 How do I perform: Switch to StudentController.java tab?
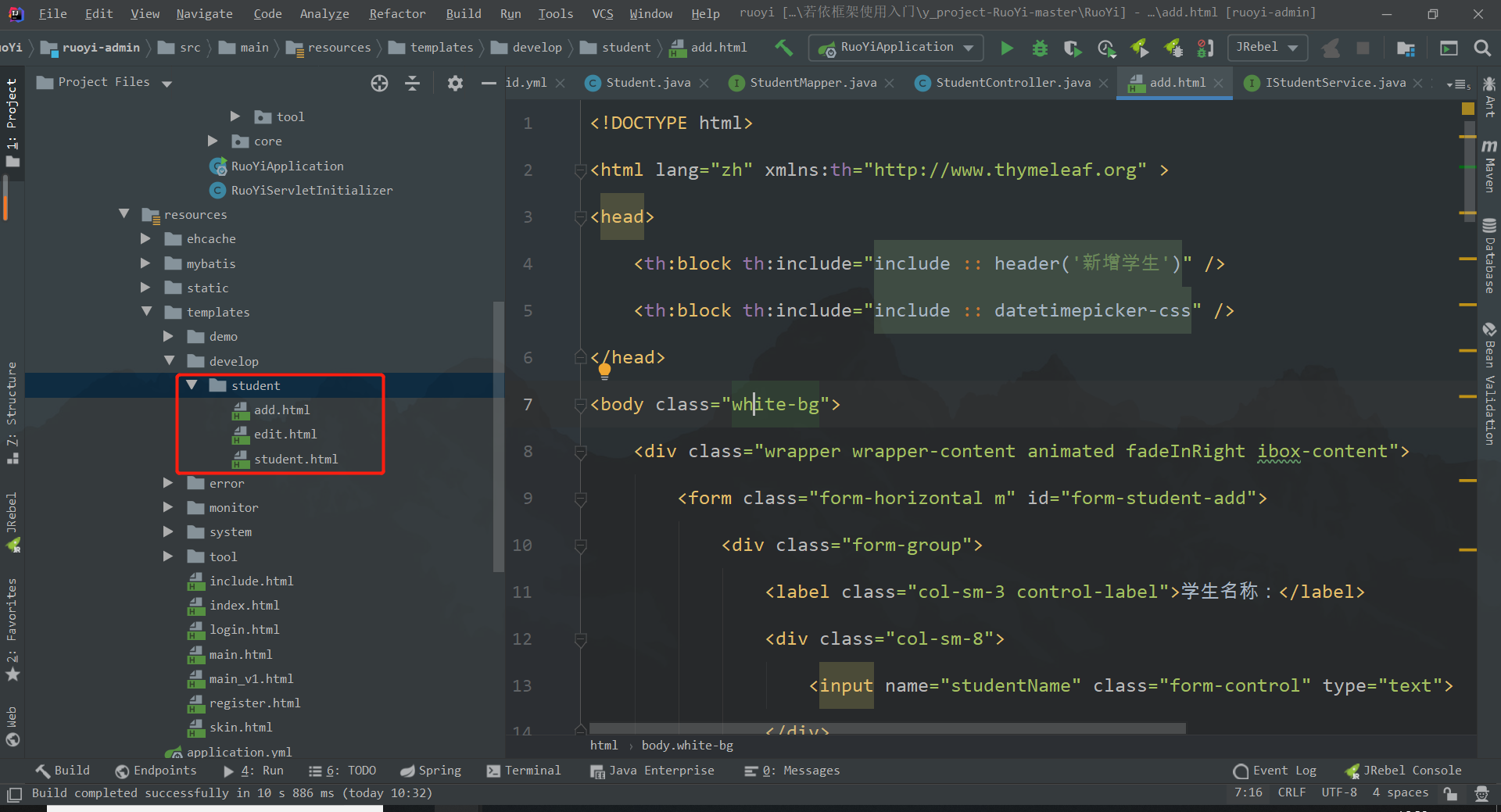pyautogui.click(x=1013, y=82)
